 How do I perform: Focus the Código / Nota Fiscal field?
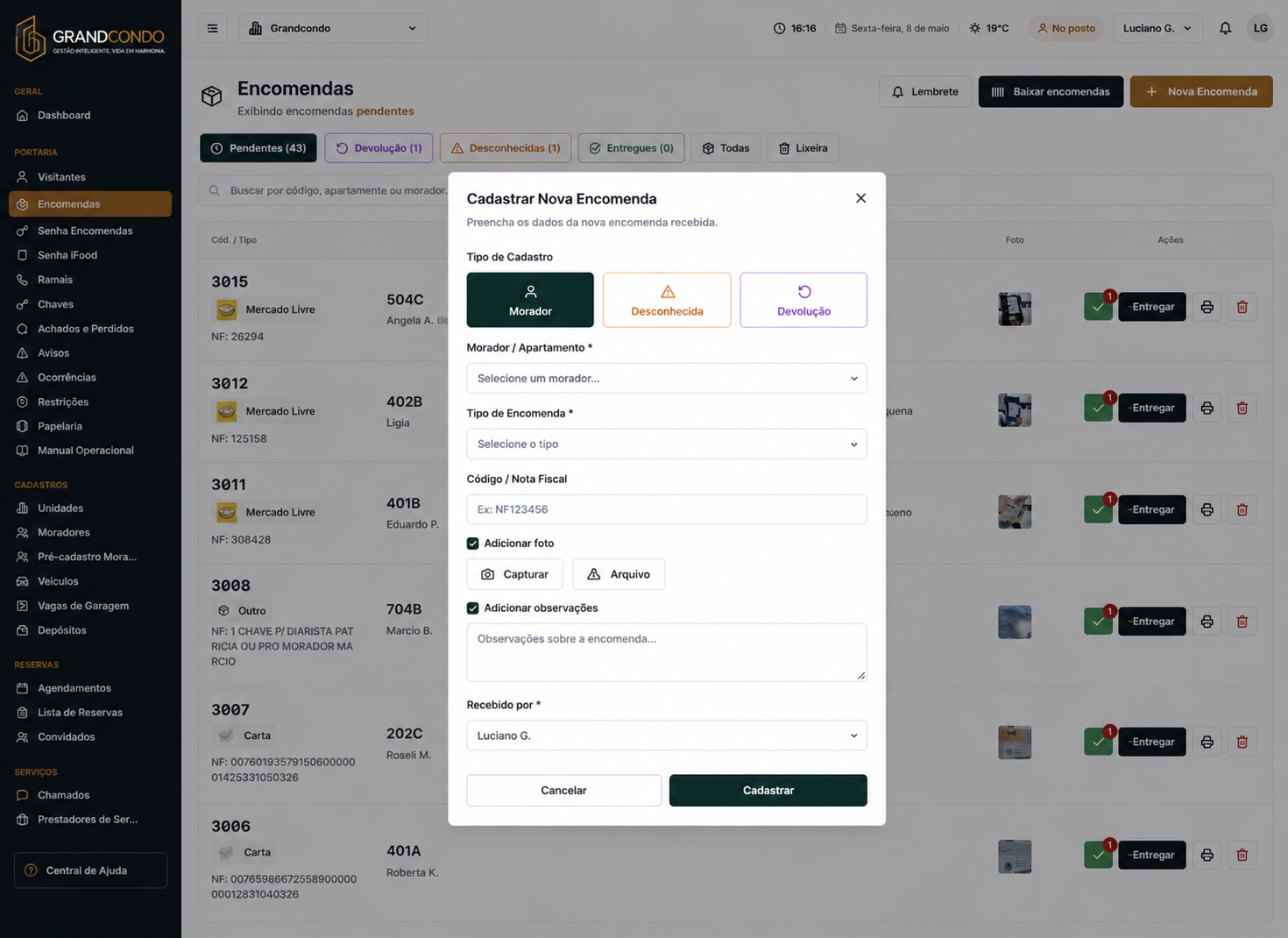coord(667,509)
